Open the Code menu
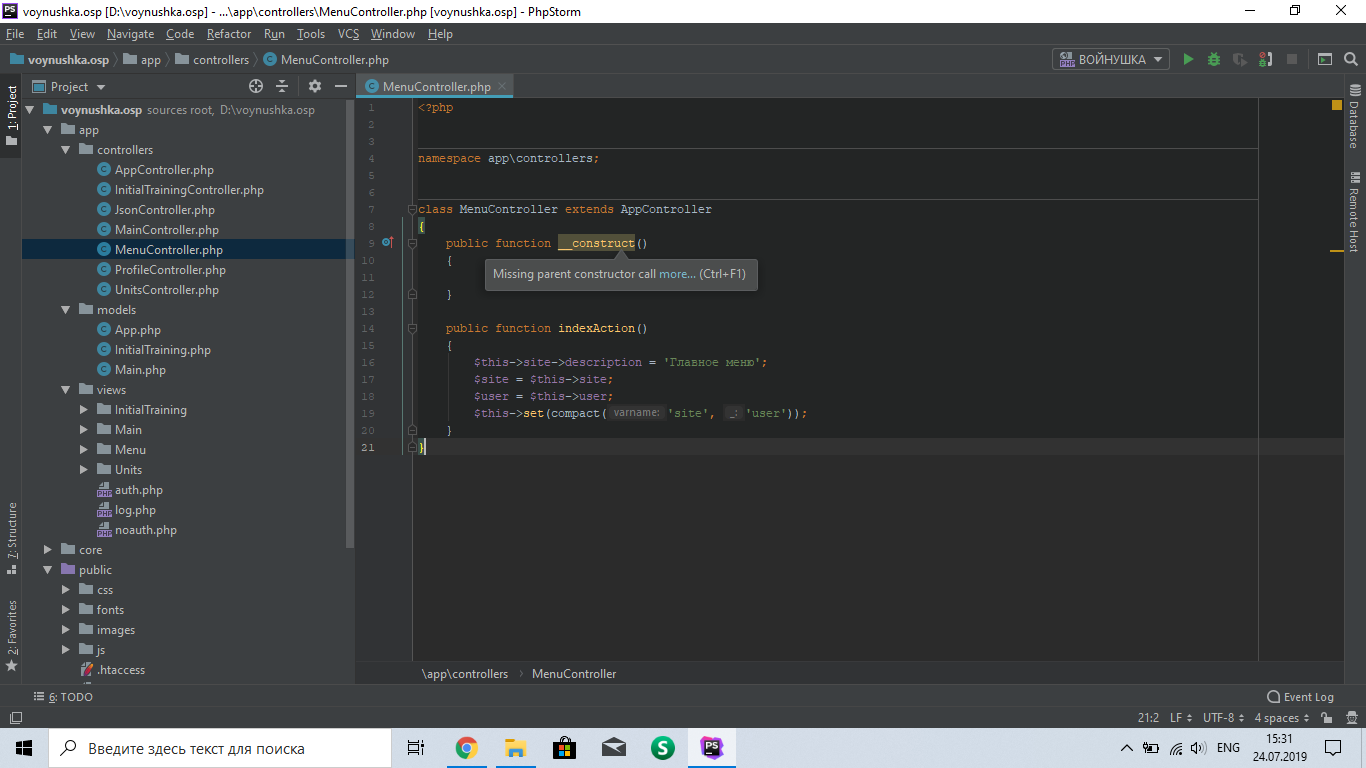Screen dimensions: 1366x768 point(180,34)
